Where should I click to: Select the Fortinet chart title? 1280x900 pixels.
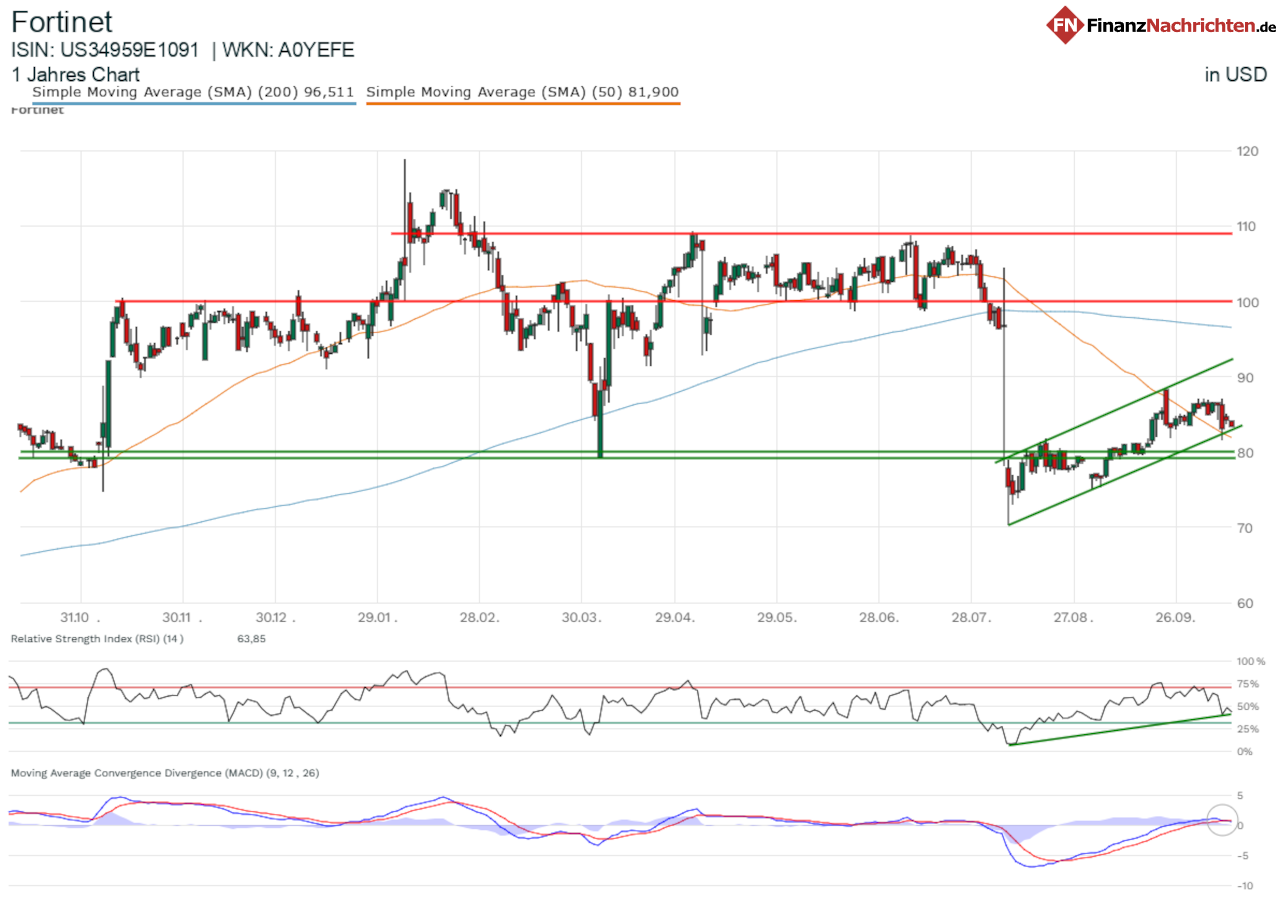tap(62, 22)
